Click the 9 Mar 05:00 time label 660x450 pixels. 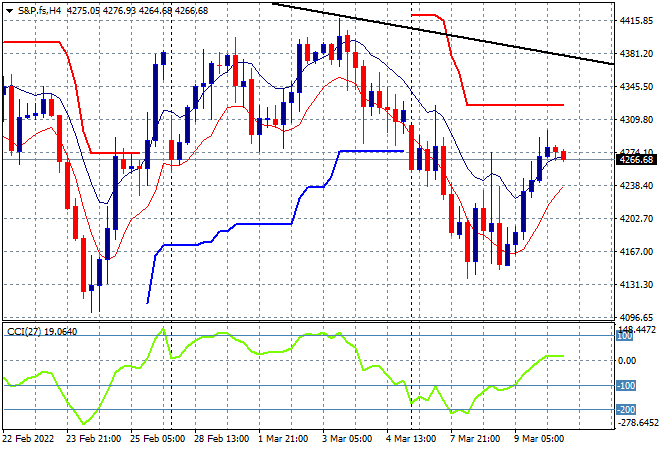click(x=538, y=439)
